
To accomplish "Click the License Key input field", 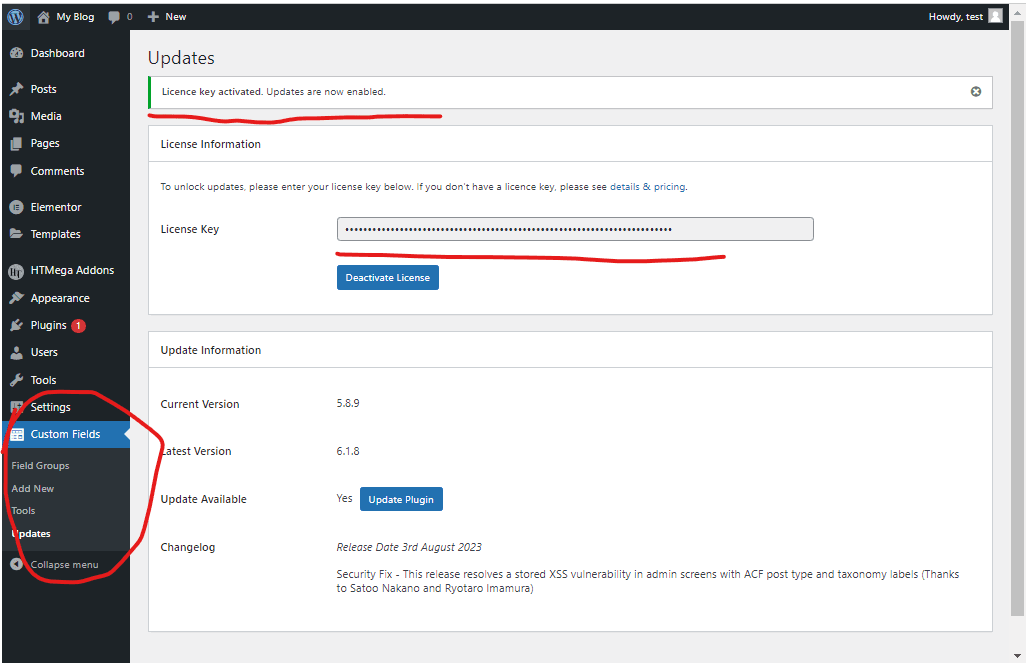I will click(x=575, y=229).
